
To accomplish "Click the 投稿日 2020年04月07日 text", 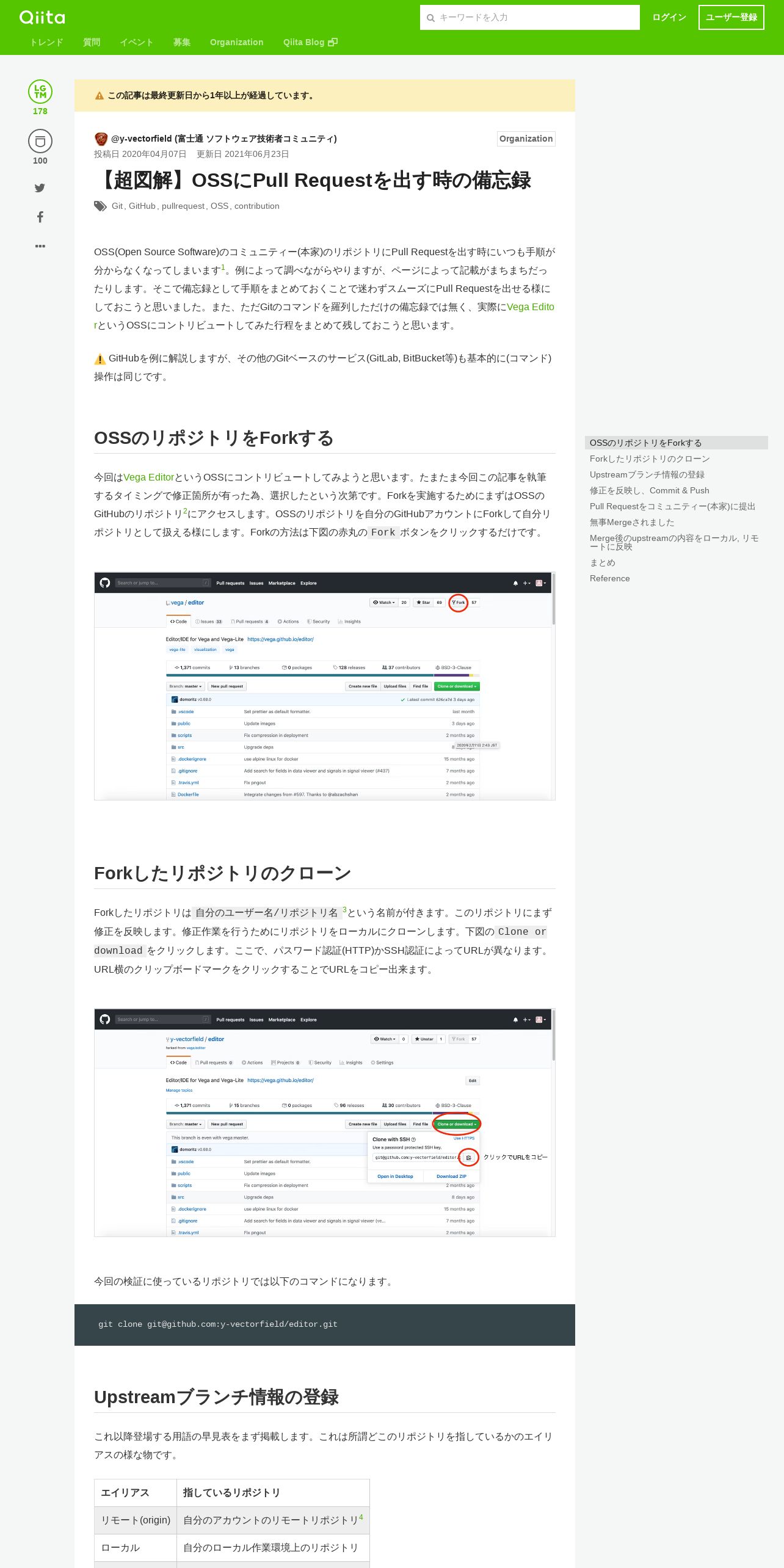I will pos(140,154).
